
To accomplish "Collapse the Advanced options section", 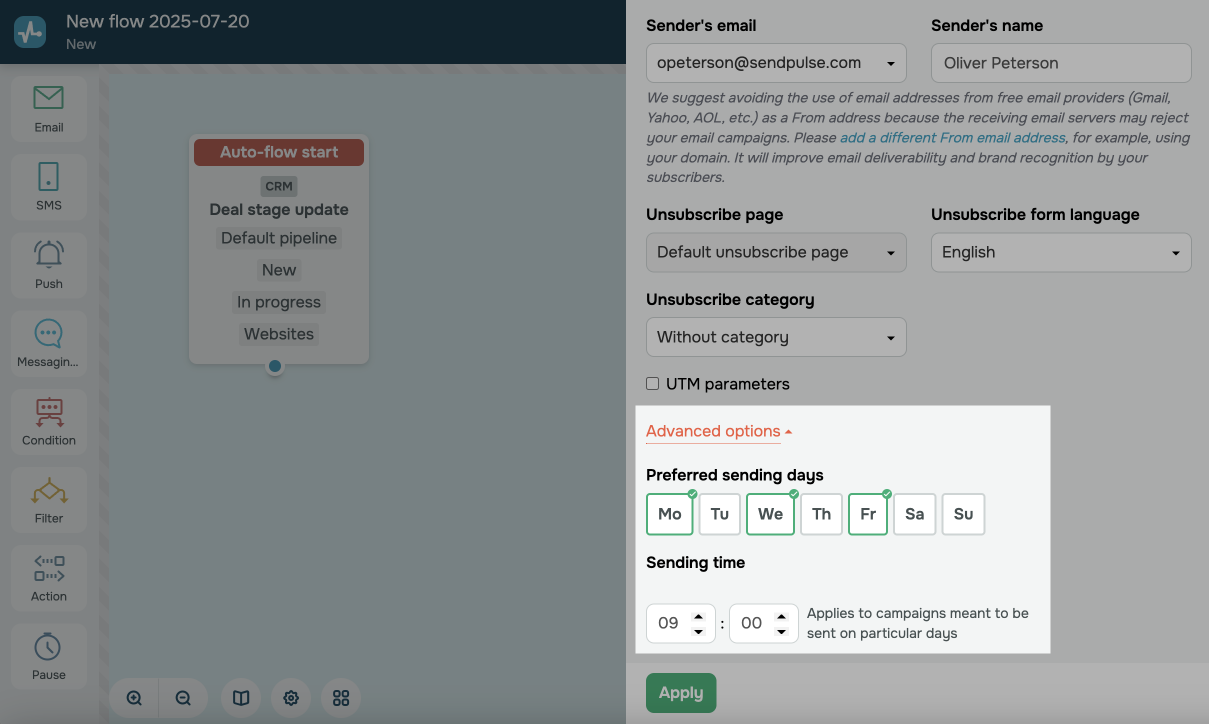I will pyautogui.click(x=718, y=432).
